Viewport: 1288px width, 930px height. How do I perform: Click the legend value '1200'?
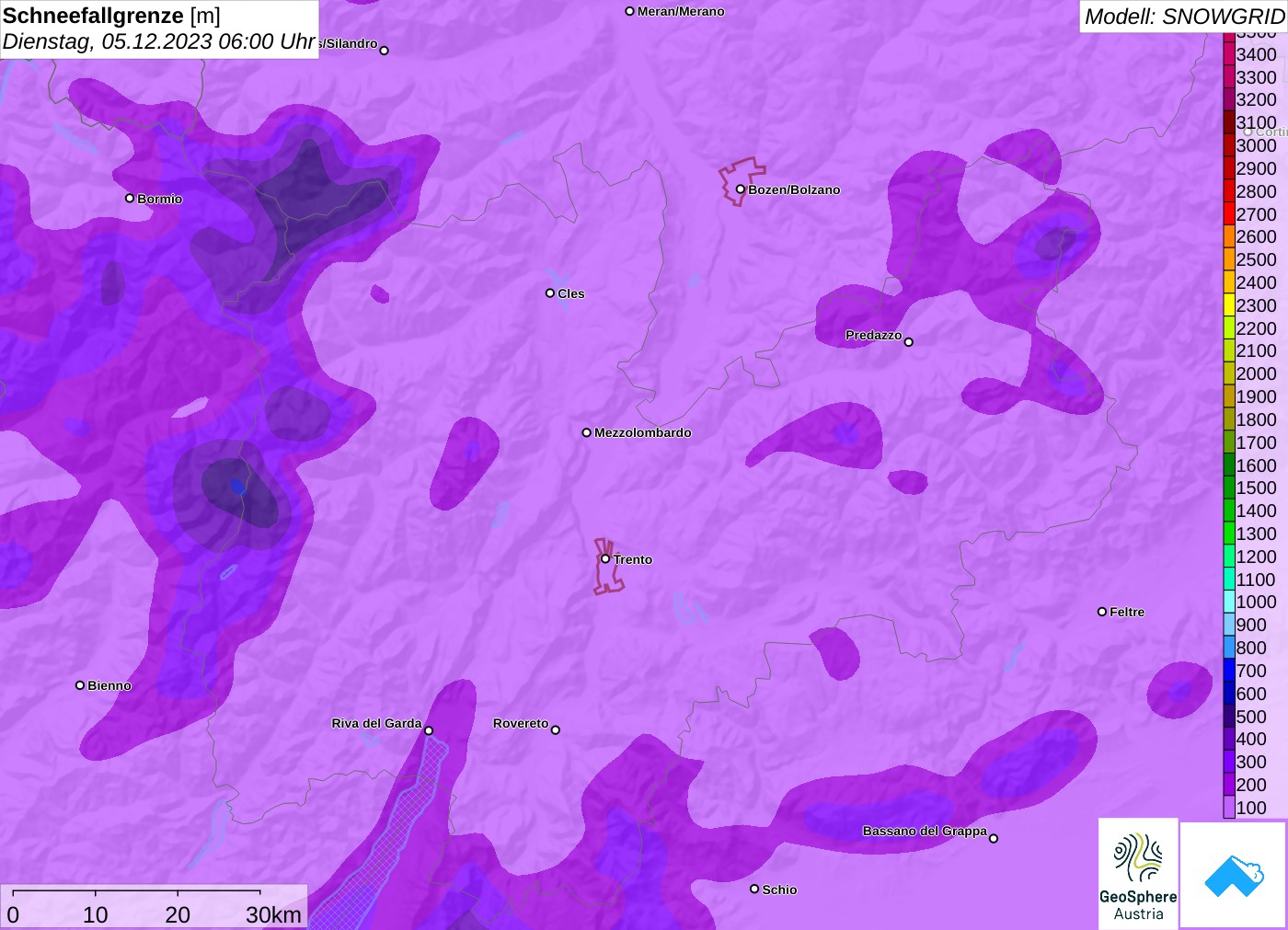(x=1256, y=557)
